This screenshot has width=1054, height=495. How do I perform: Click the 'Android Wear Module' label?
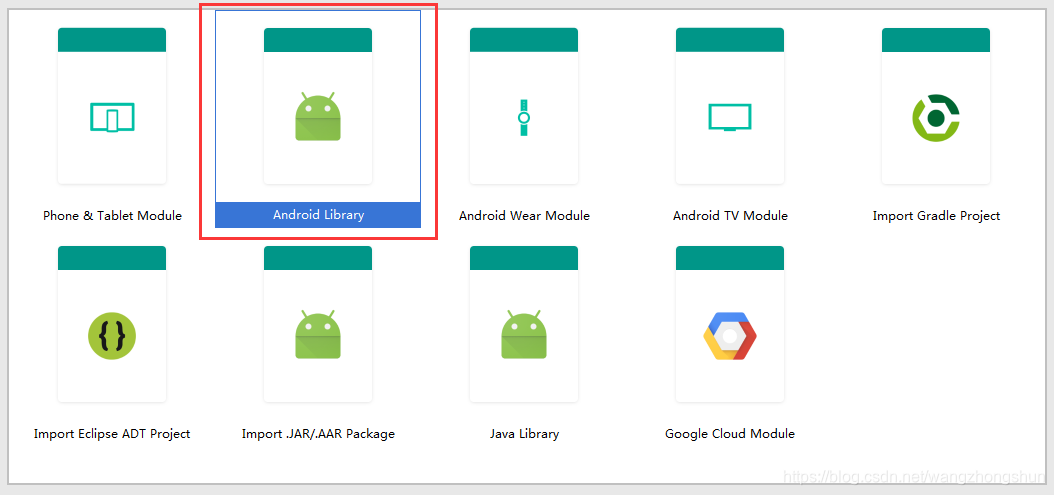tap(524, 216)
